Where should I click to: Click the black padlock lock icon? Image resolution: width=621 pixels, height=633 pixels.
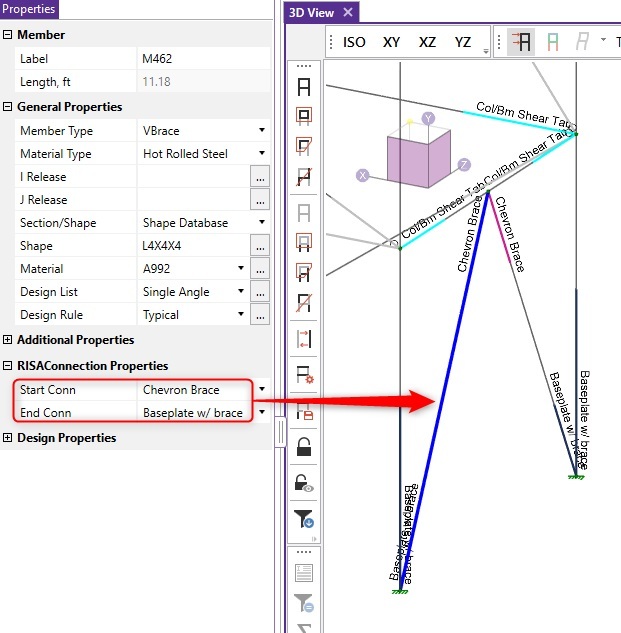[304, 447]
